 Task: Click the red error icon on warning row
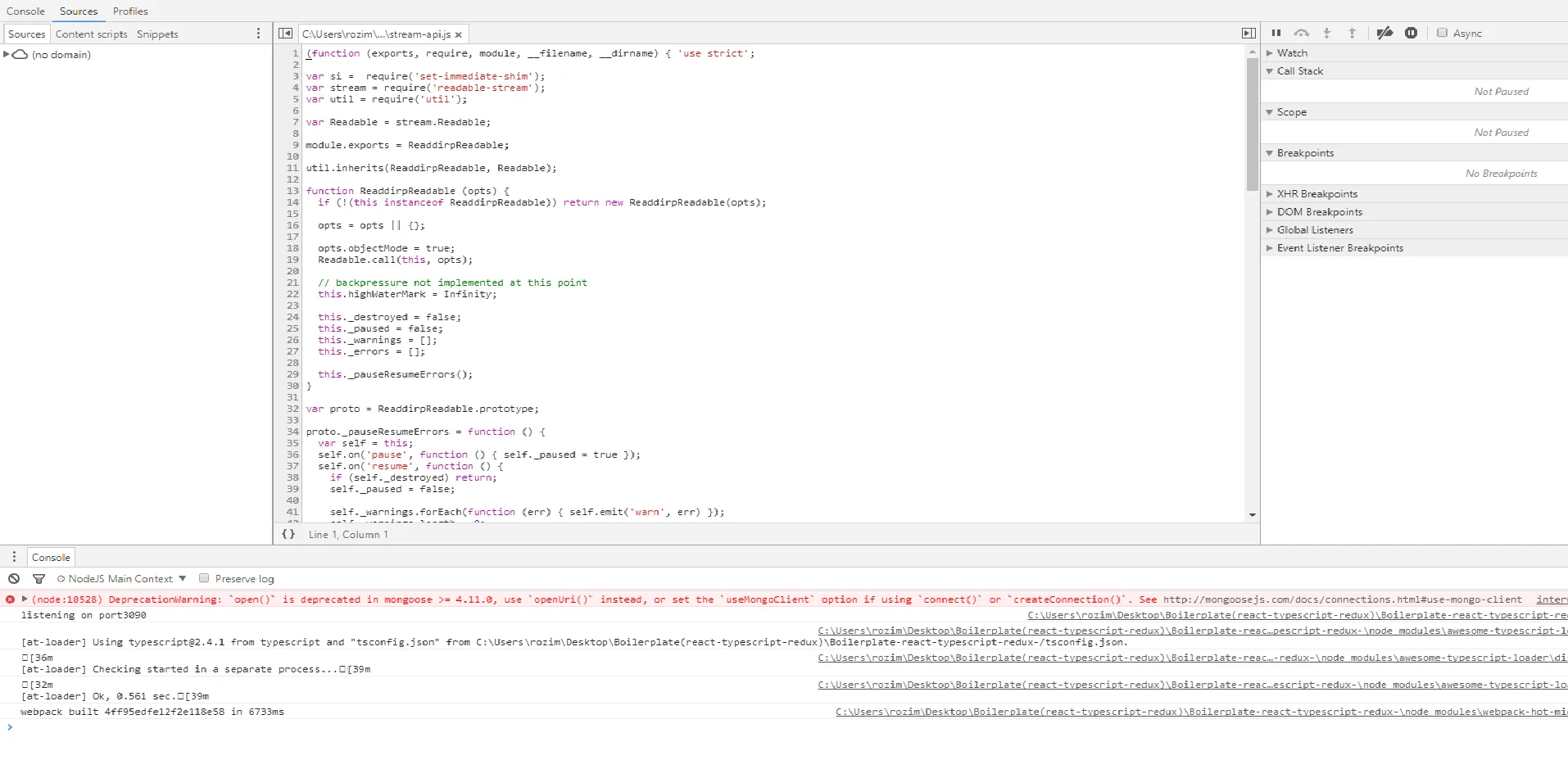tap(10, 599)
